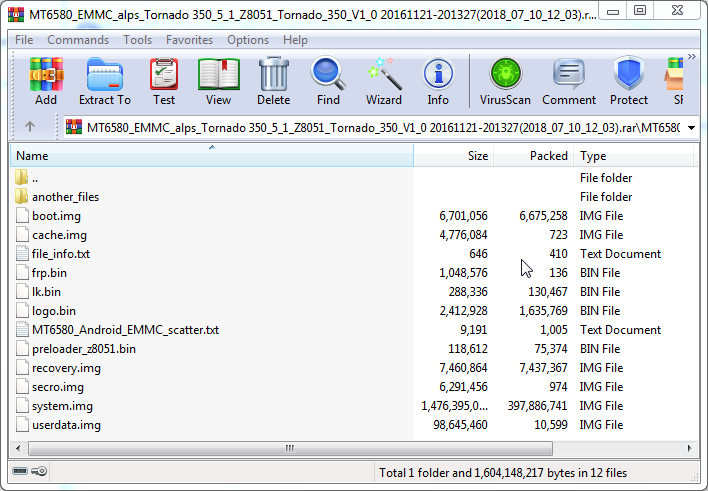This screenshot has width=708, height=491.
Task: Click the address bar path field
Action: point(374,128)
